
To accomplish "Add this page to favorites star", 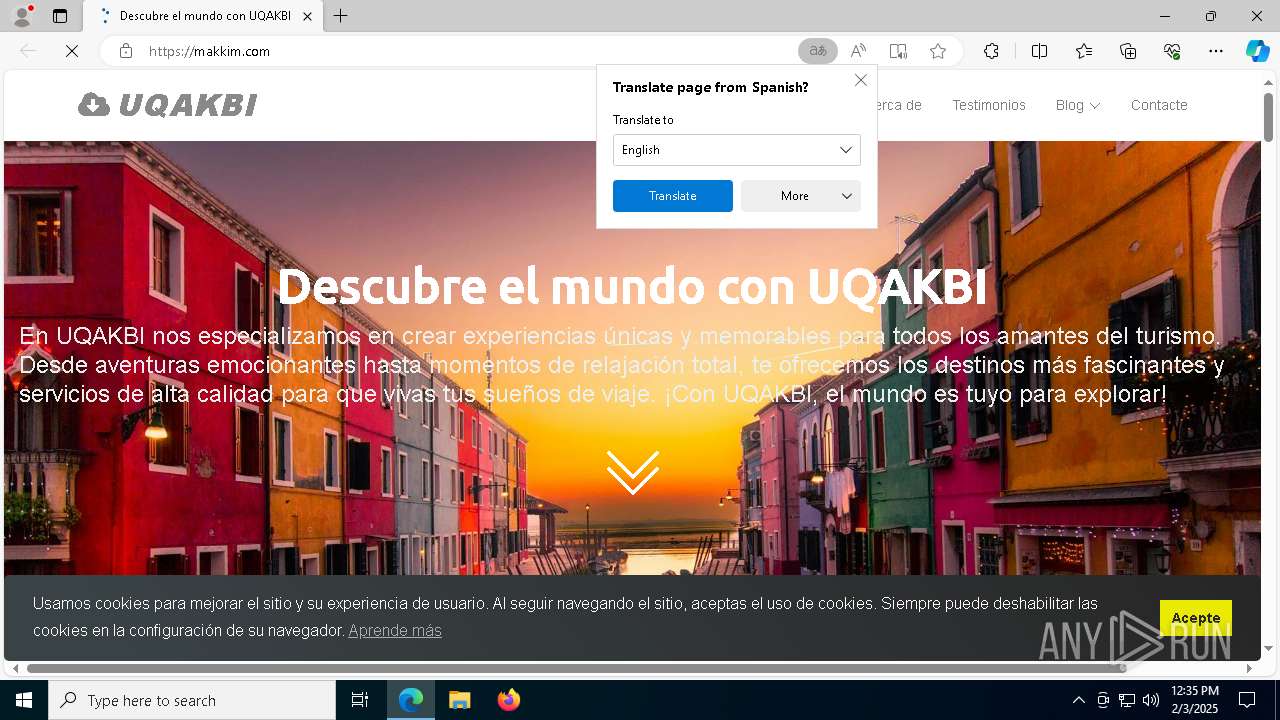I will click(938, 51).
